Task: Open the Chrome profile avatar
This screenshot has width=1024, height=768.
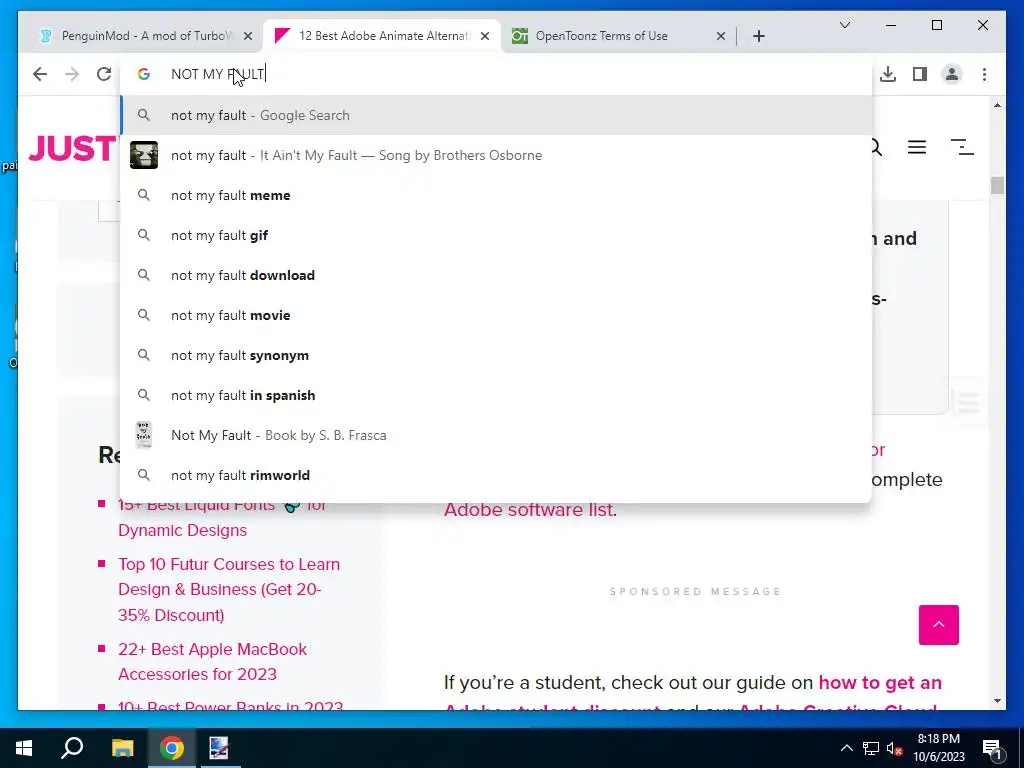Action: pos(952,74)
